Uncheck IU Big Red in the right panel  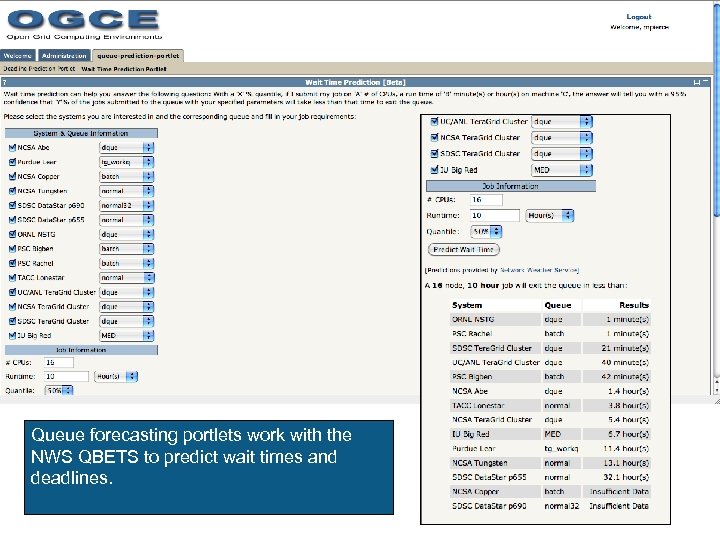tap(434, 169)
